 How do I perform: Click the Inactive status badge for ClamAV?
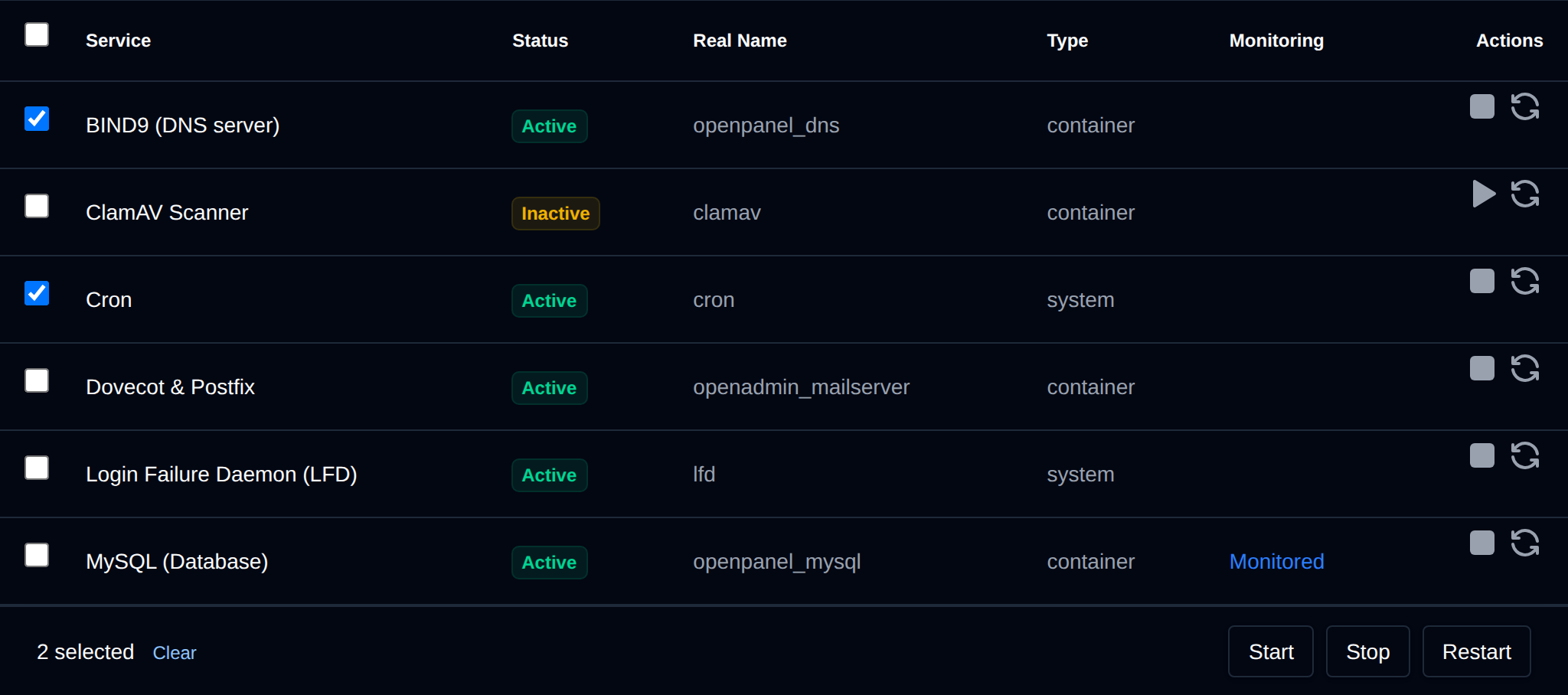pyautogui.click(x=556, y=214)
